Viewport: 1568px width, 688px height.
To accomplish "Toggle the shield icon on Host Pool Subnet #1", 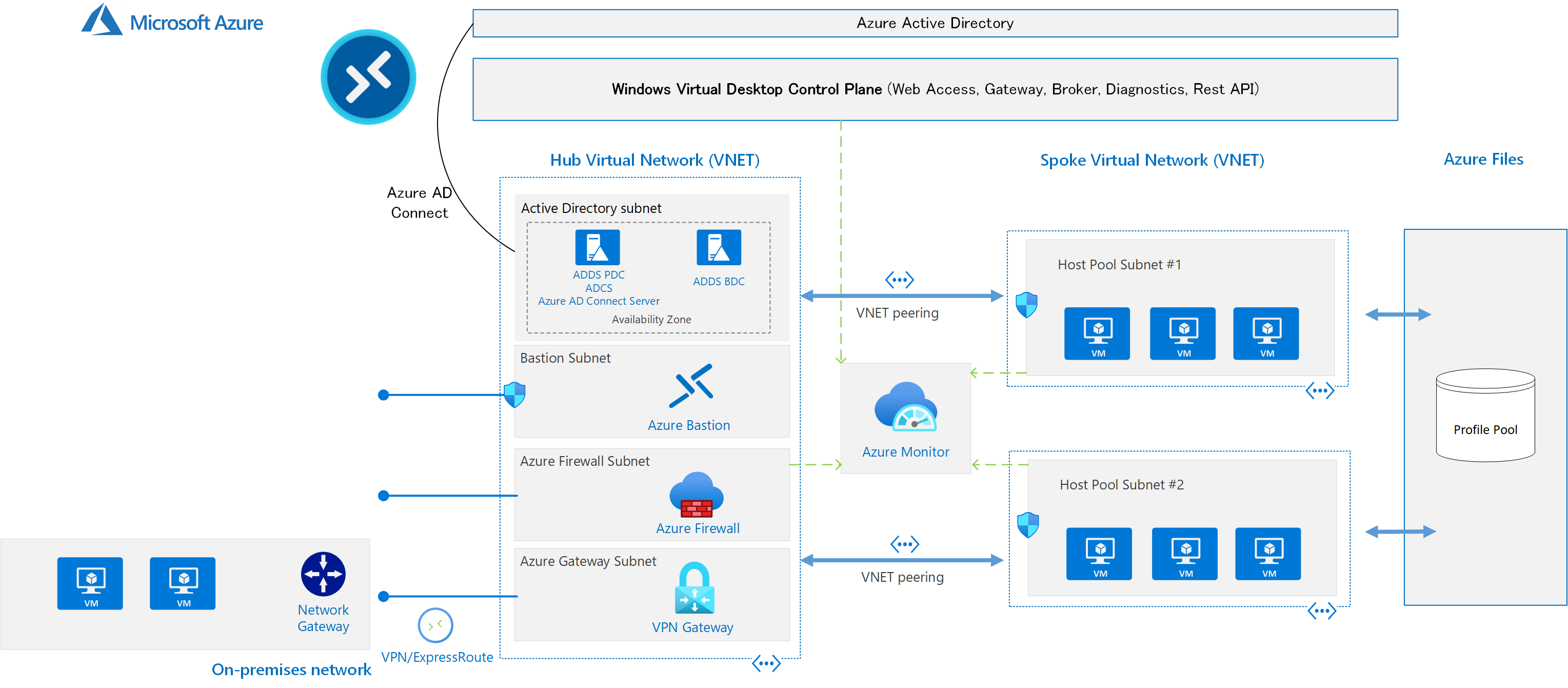I will coord(1026,304).
